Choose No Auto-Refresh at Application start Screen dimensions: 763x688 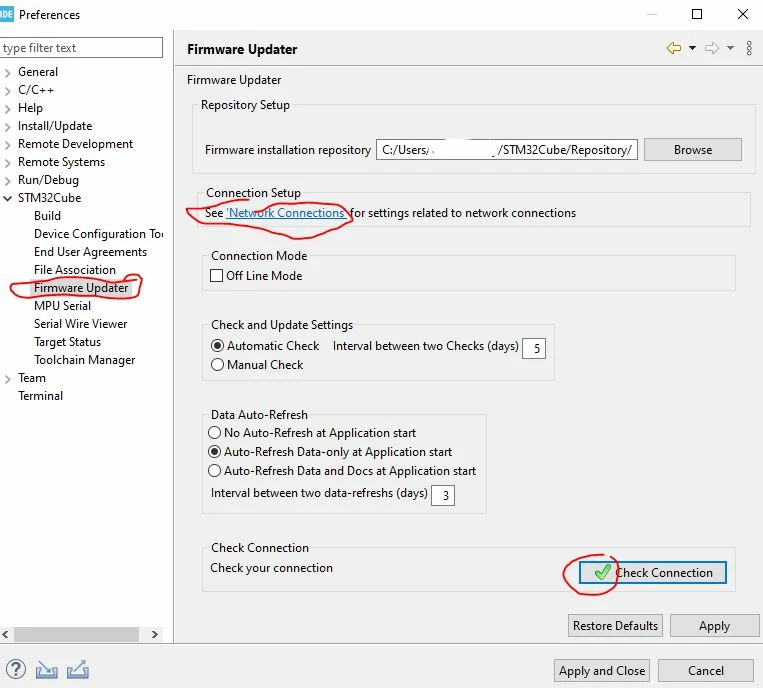tap(214, 433)
